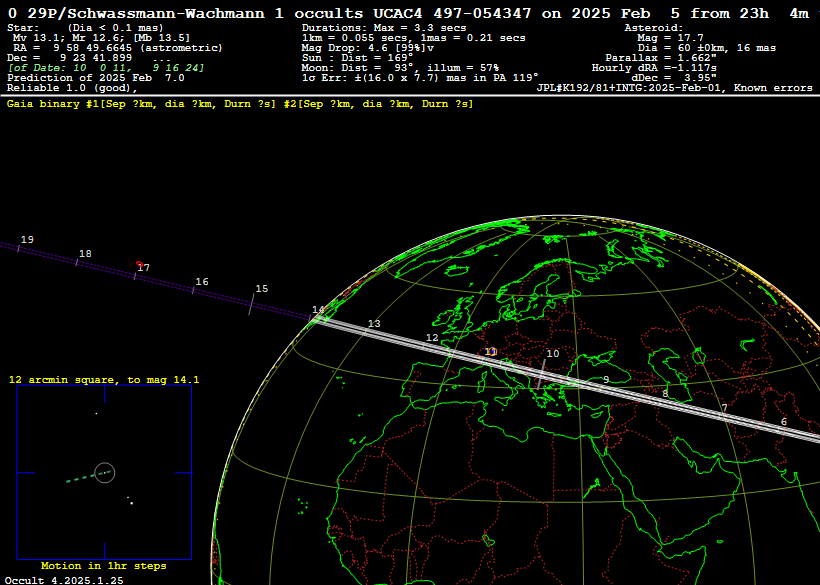The image size is (820, 585).
Task: Select minute marker 19 on the path
Action: click(x=27, y=239)
